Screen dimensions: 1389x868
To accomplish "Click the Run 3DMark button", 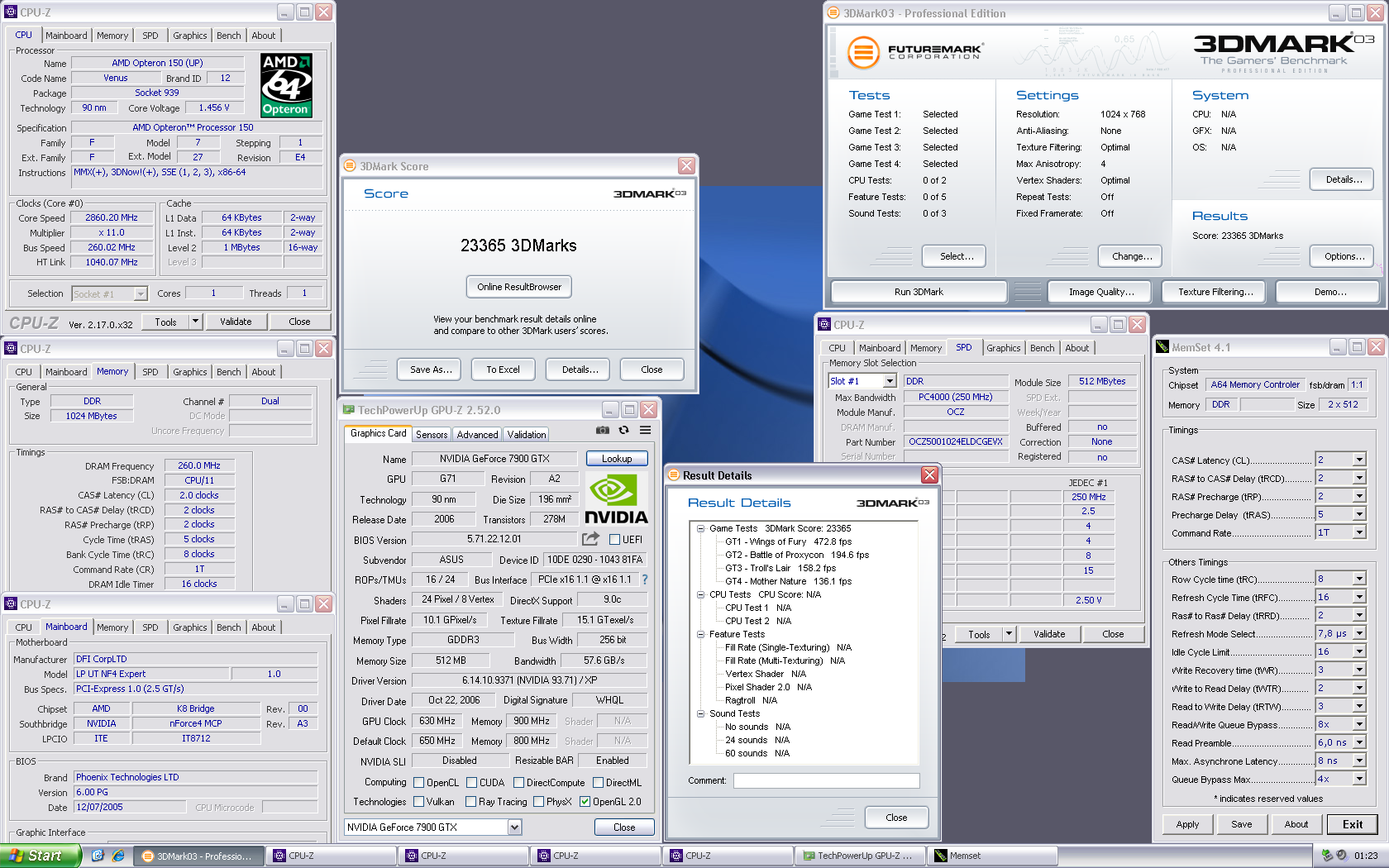I will [919, 292].
